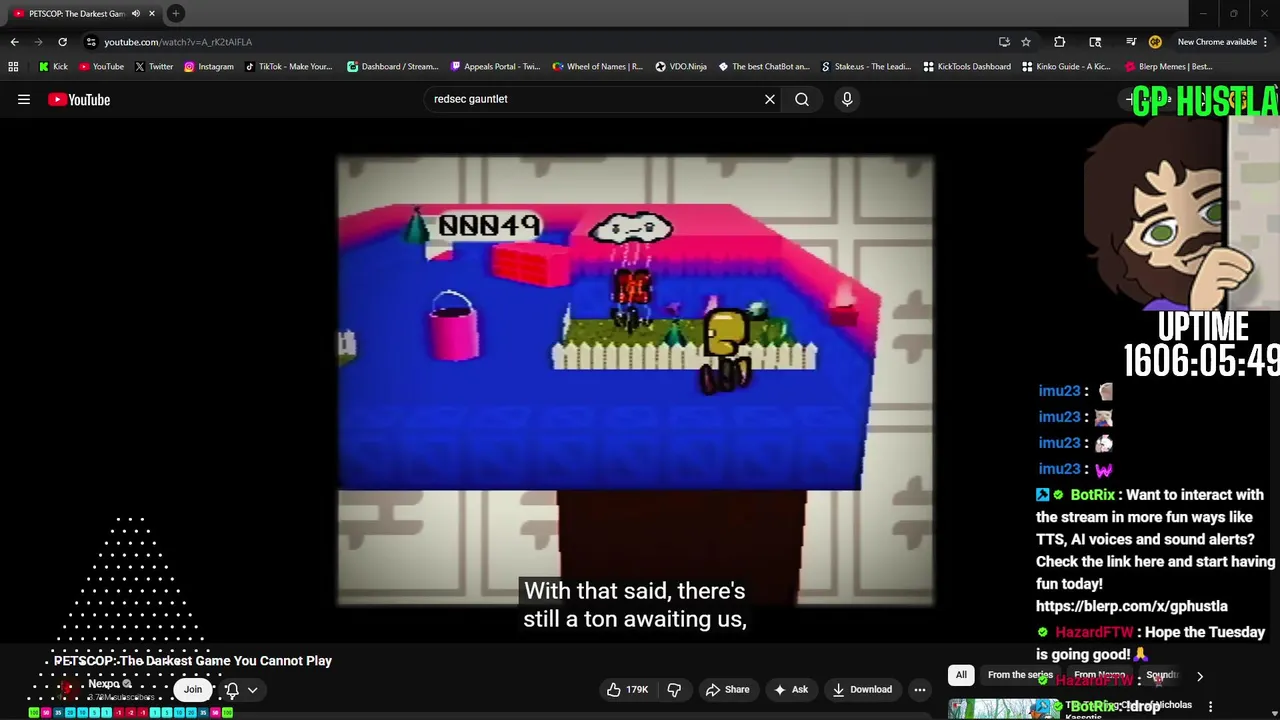Viewport: 1280px width, 720px height.
Task: Clear the 'redsec gauntlet' search text
Action: (x=770, y=99)
